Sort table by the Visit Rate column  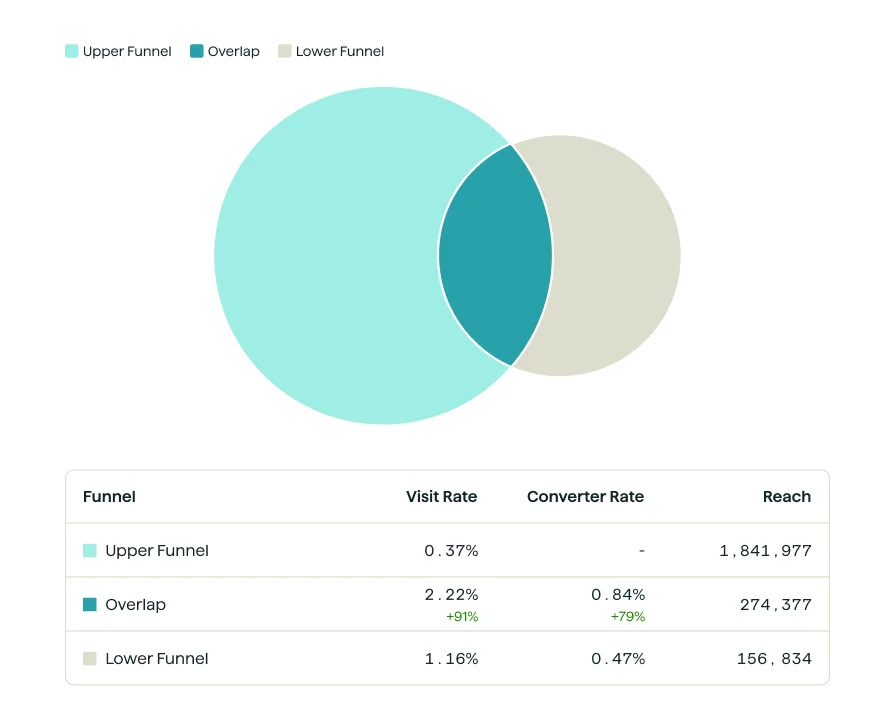click(x=441, y=496)
